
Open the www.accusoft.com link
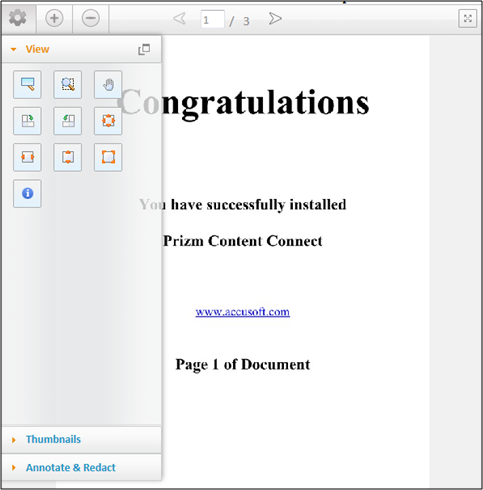pyautogui.click(x=243, y=312)
